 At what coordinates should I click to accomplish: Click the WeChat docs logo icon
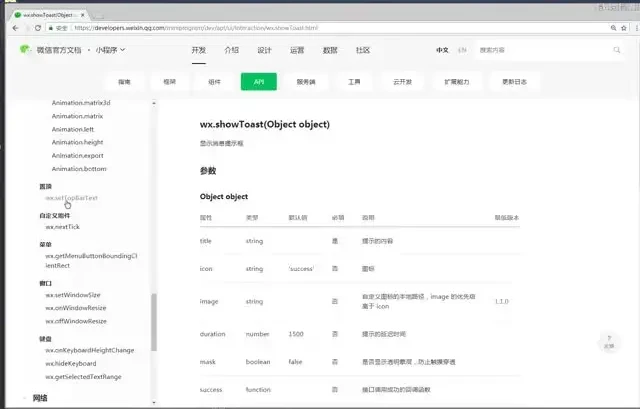(x=24, y=49)
